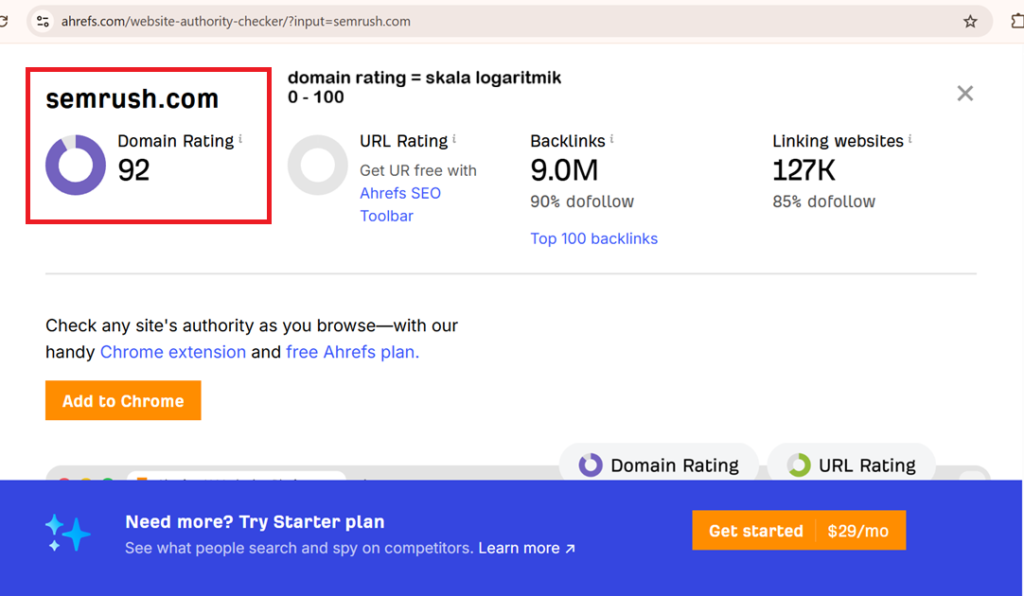This screenshot has height=596, width=1024.
Task: Open the Ahrefs SEO Toolbar link
Action: 400,204
